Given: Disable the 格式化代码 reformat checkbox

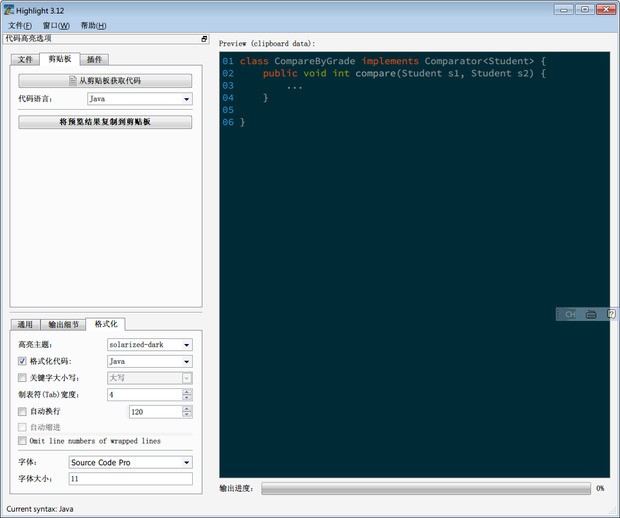Looking at the screenshot, I should pyautogui.click(x=23, y=361).
